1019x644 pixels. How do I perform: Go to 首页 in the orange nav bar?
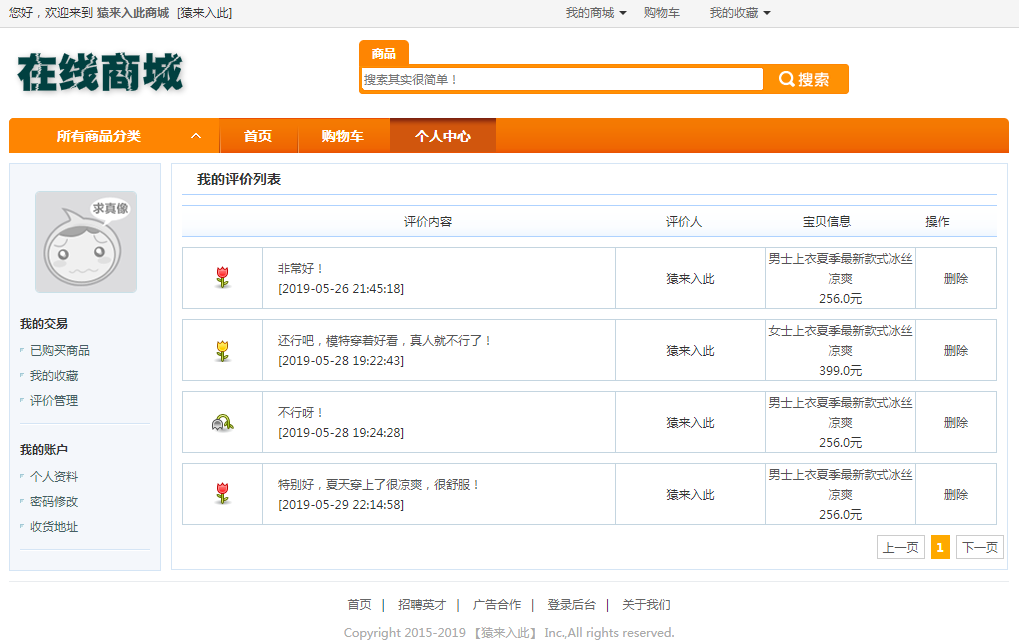258,136
